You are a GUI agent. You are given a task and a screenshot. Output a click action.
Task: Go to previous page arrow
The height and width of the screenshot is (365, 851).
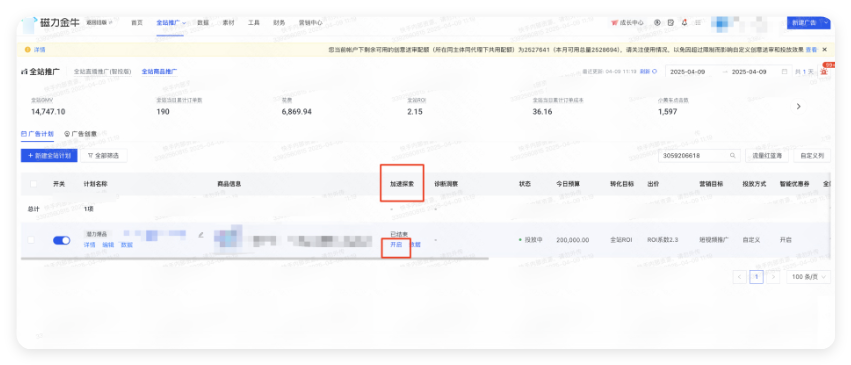[x=739, y=277]
